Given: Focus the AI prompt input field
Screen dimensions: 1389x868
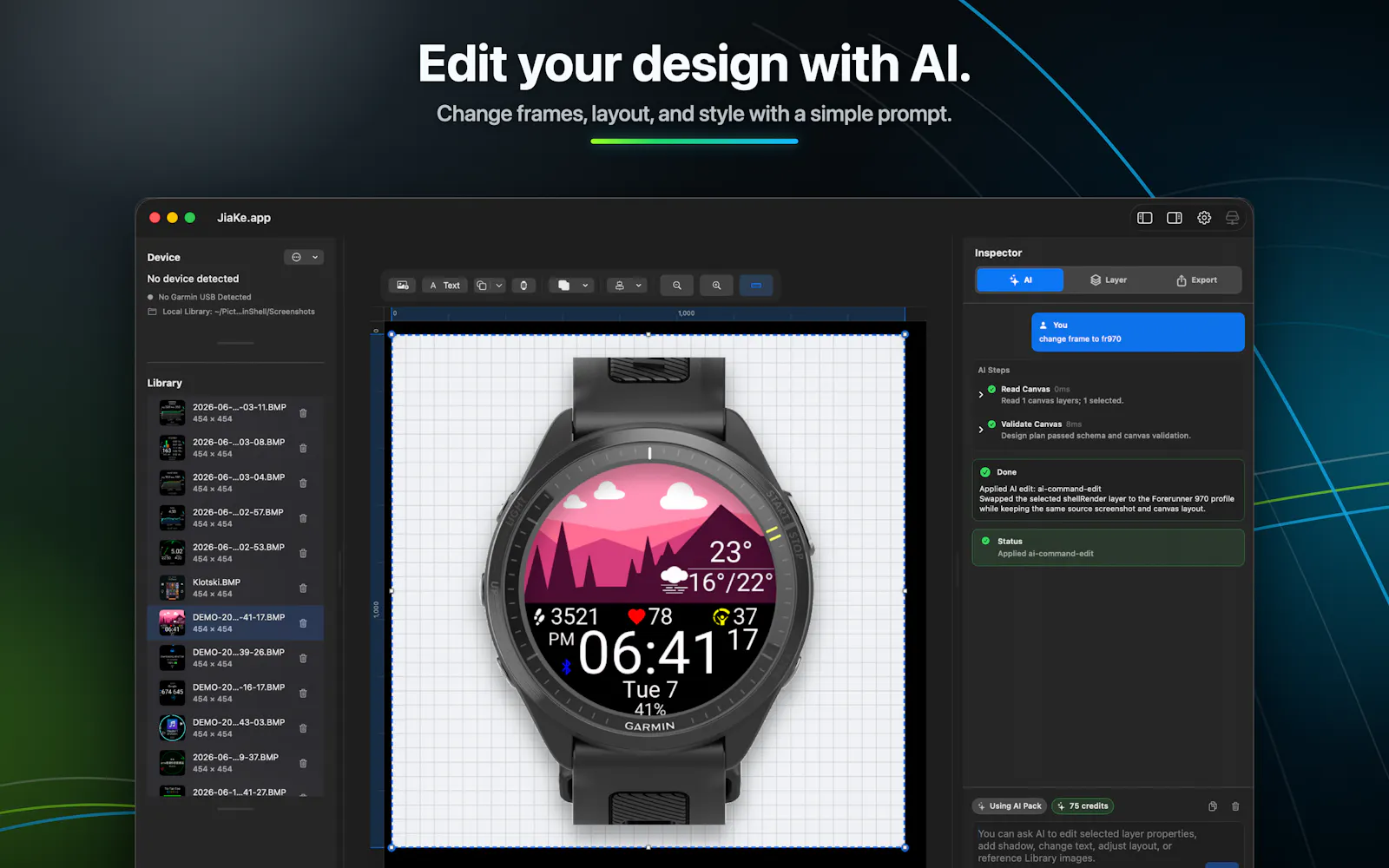Looking at the screenshot, I should (x=1108, y=845).
